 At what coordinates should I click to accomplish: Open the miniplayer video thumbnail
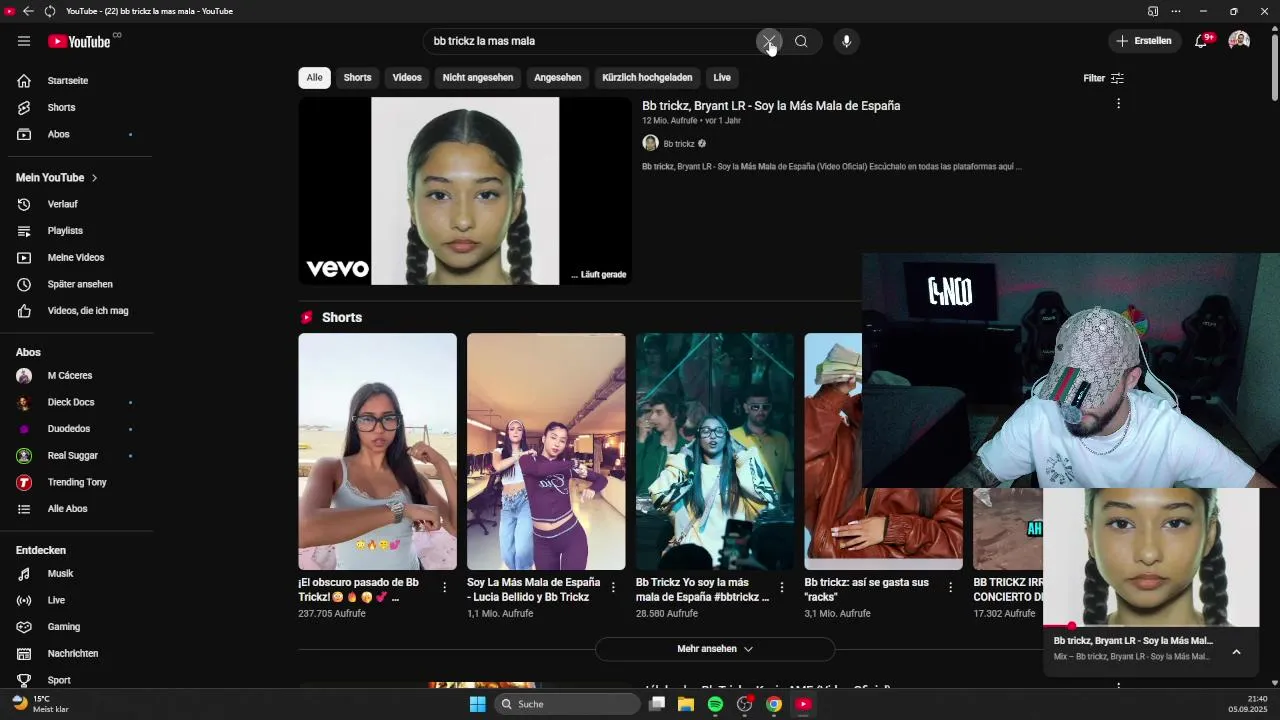[1151, 557]
